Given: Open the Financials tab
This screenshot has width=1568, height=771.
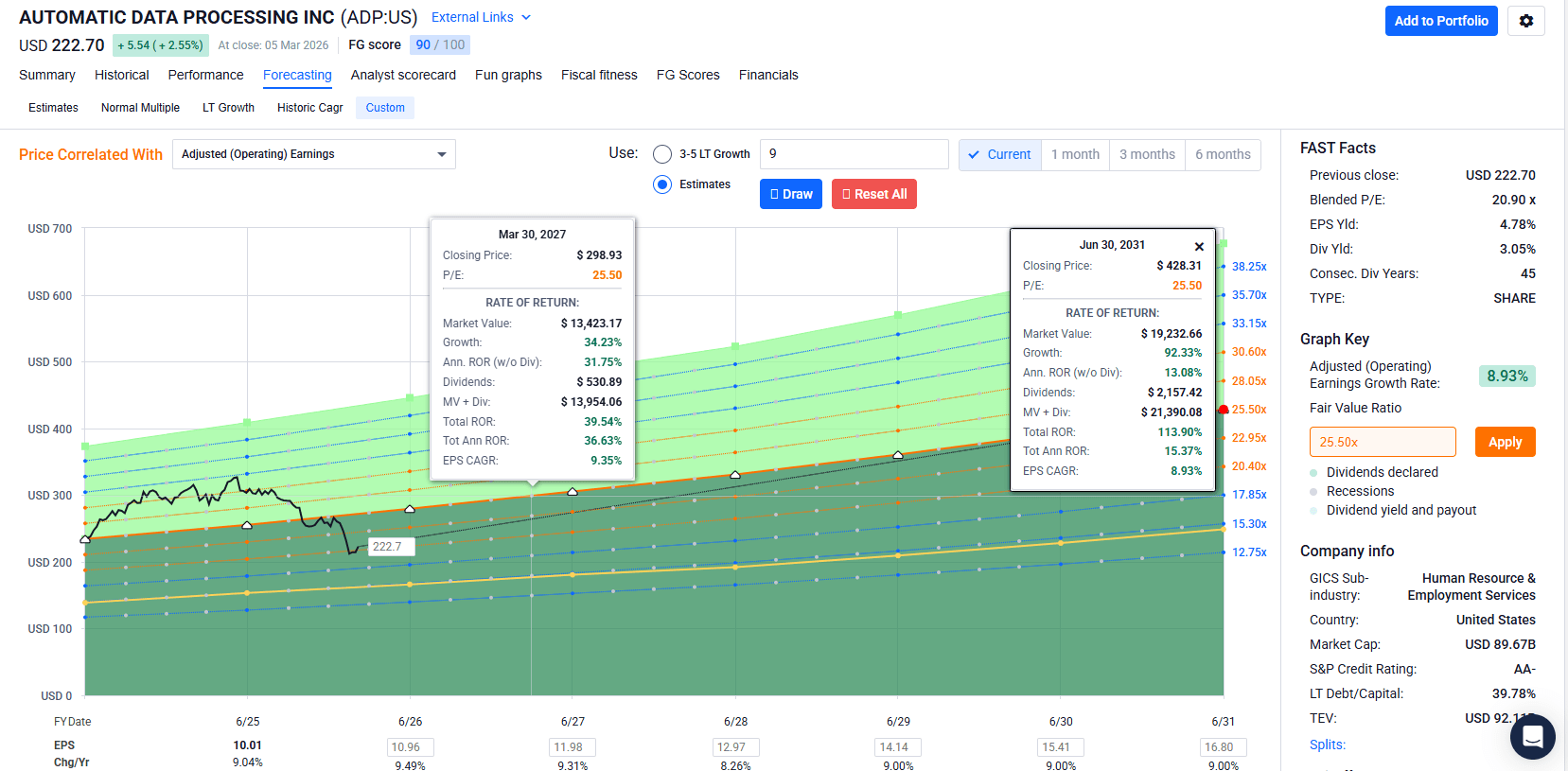Looking at the screenshot, I should 768,75.
